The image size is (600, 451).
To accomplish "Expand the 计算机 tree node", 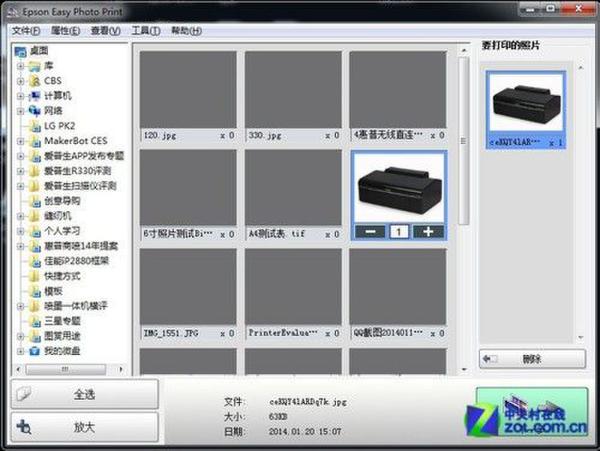I will (21, 96).
